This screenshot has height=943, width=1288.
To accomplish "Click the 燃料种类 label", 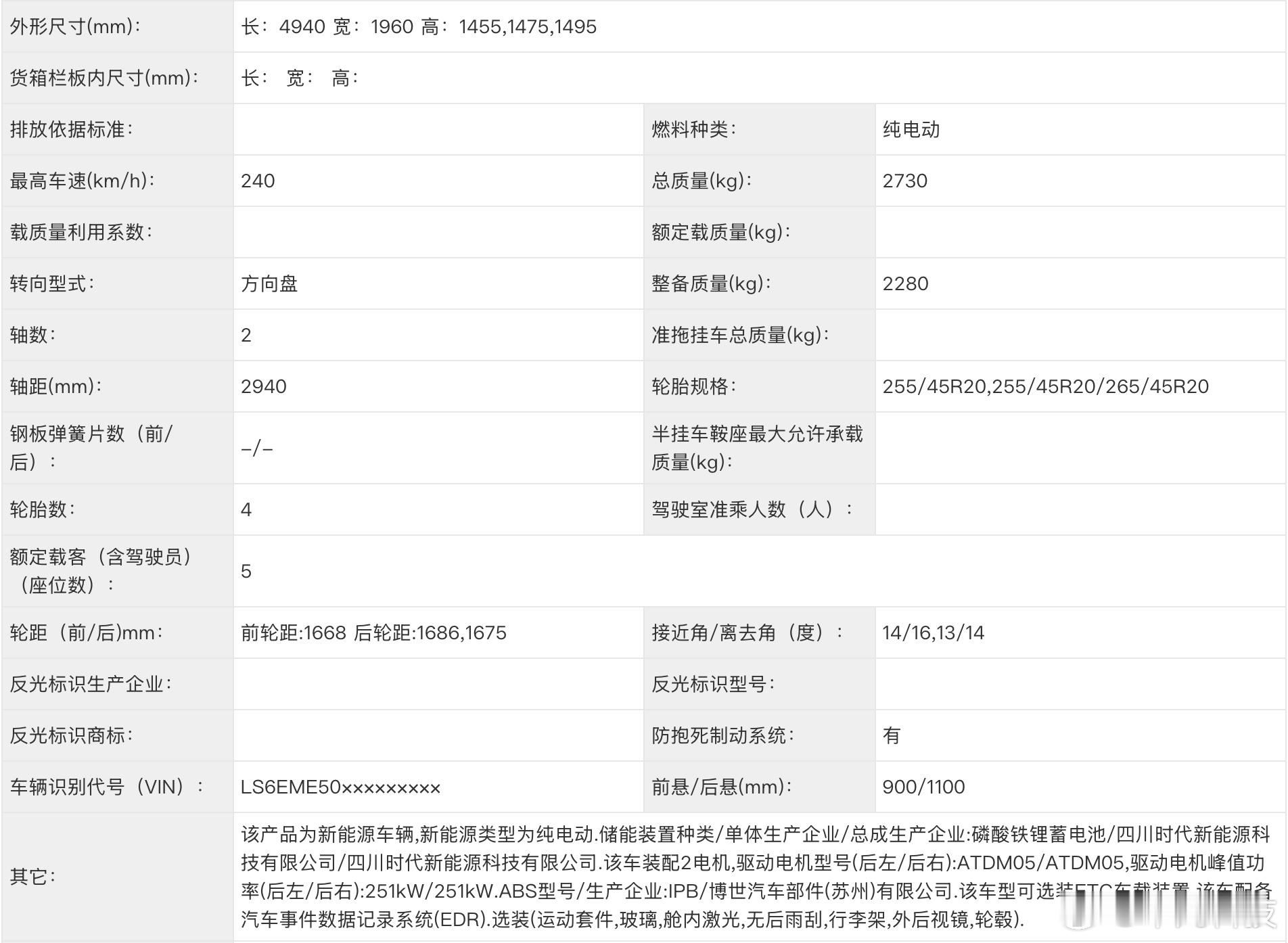I will point(693,130).
